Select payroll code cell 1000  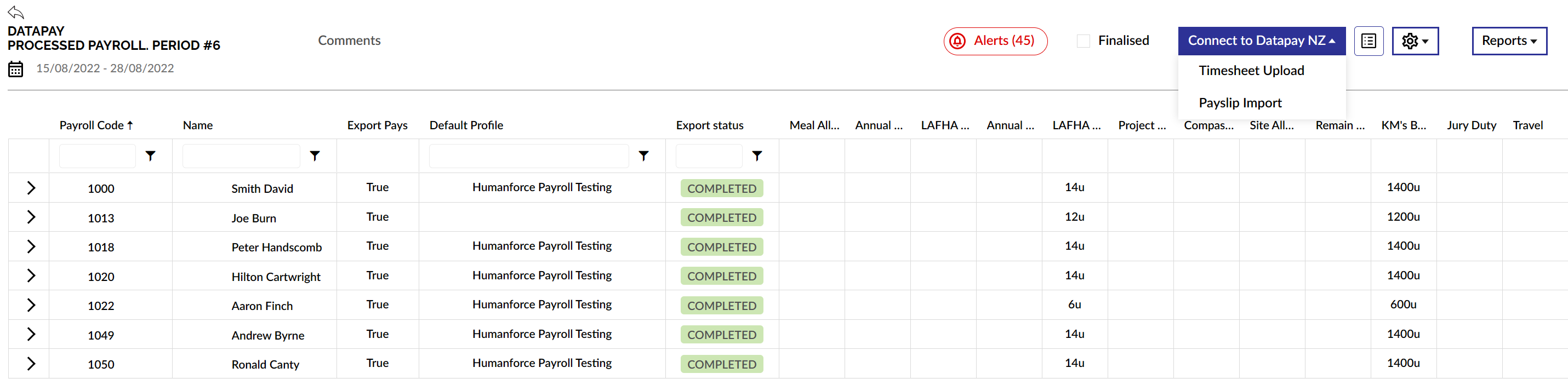(x=101, y=188)
